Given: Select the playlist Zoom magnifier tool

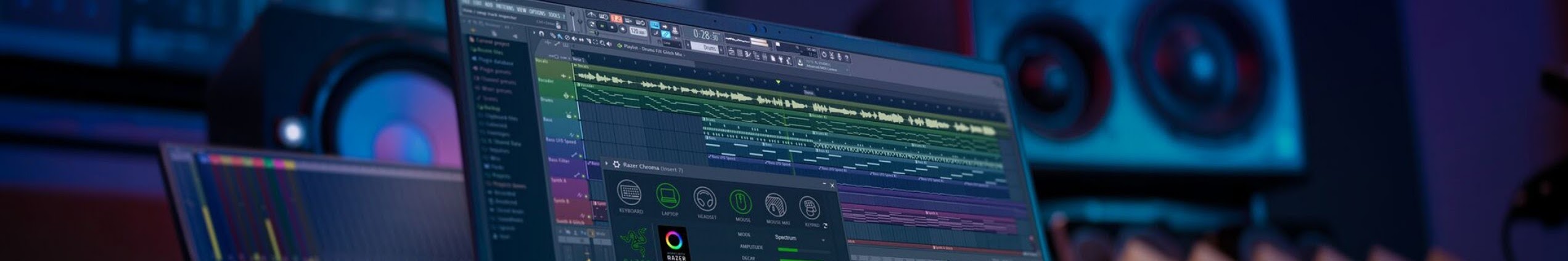Looking at the screenshot, I should point(602,43).
